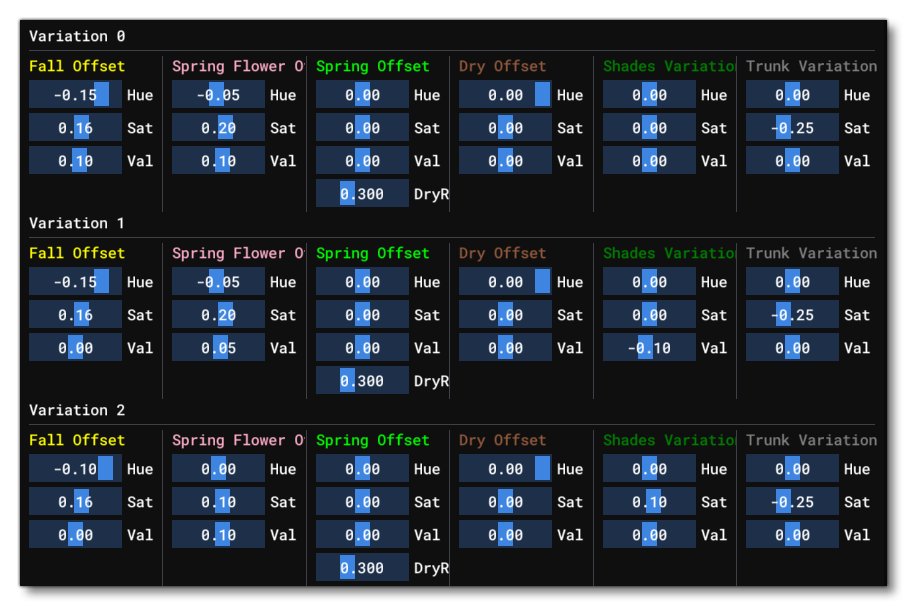The height and width of the screenshot is (606, 907).
Task: Click Variation 0 DryR 0.300 slider
Action: 362,193
